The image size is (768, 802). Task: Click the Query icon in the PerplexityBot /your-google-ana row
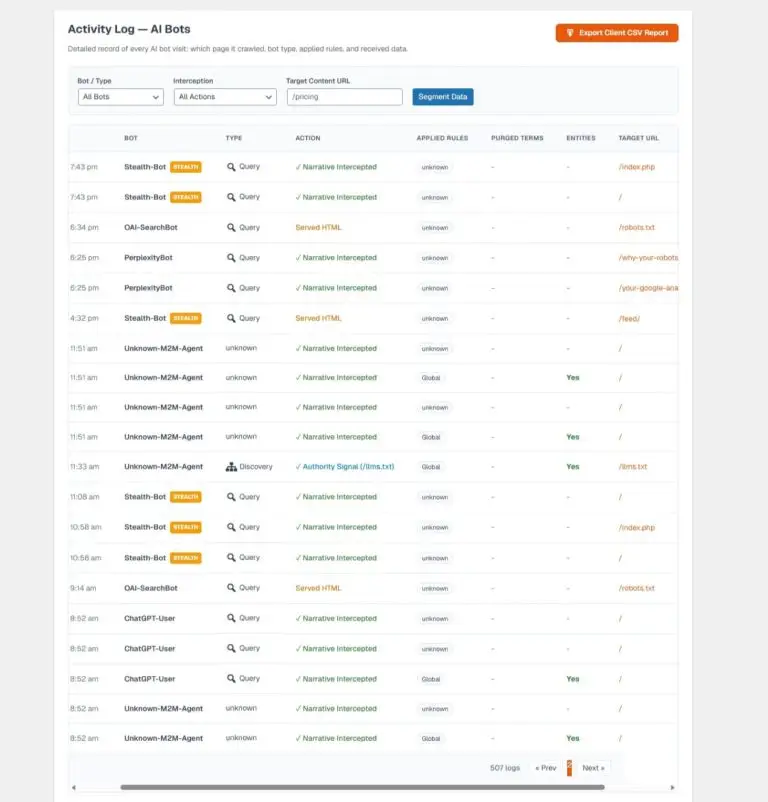(x=231, y=288)
